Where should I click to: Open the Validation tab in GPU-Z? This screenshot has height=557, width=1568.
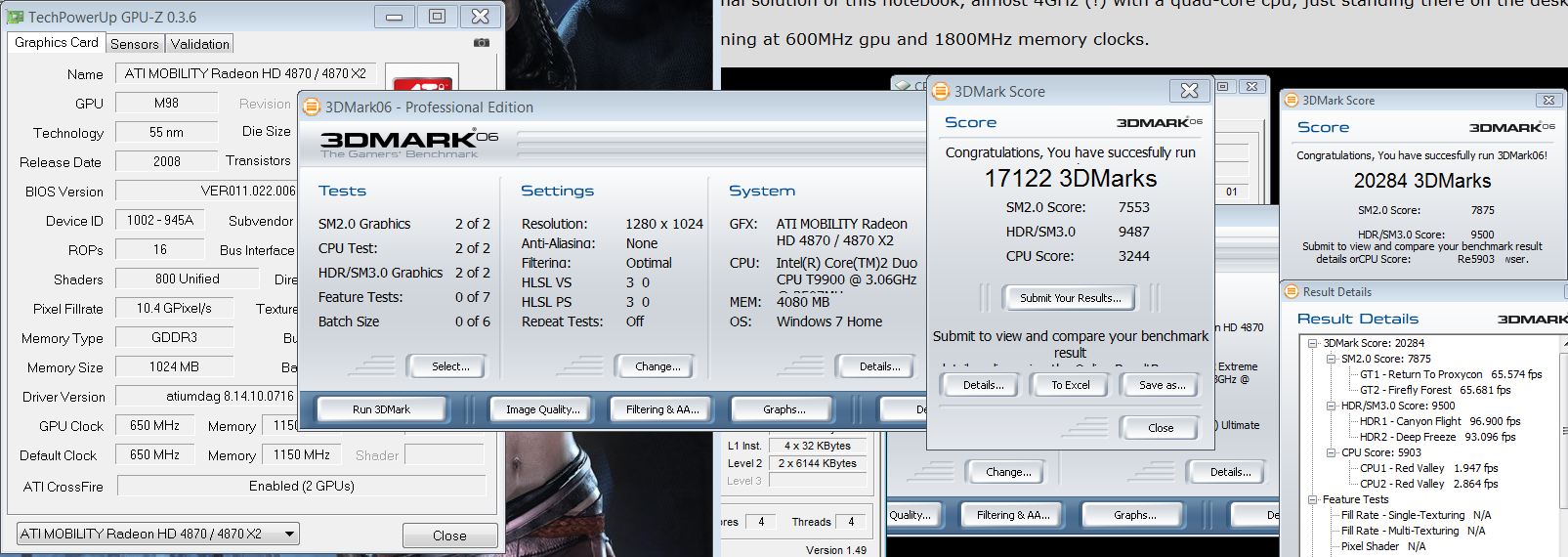(199, 44)
